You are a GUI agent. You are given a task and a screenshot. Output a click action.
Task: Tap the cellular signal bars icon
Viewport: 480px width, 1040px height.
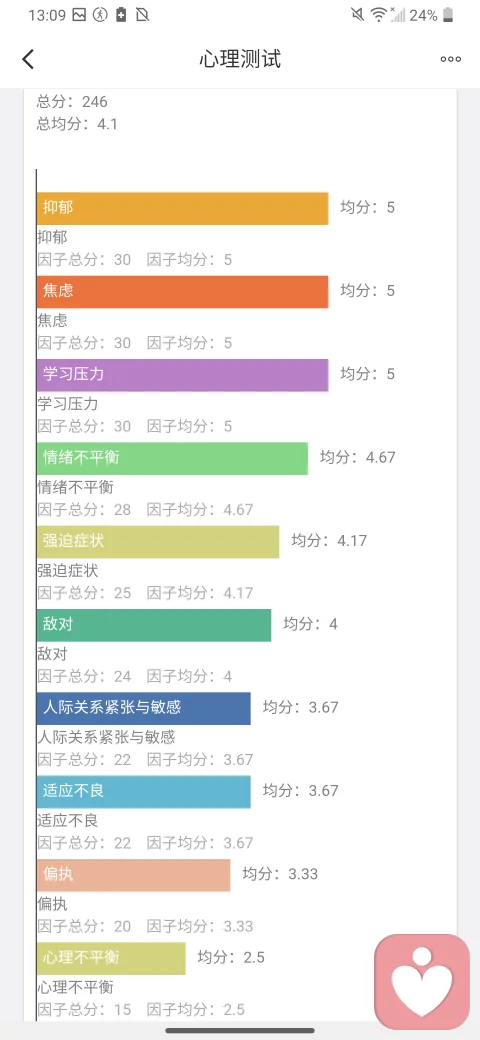coord(397,15)
